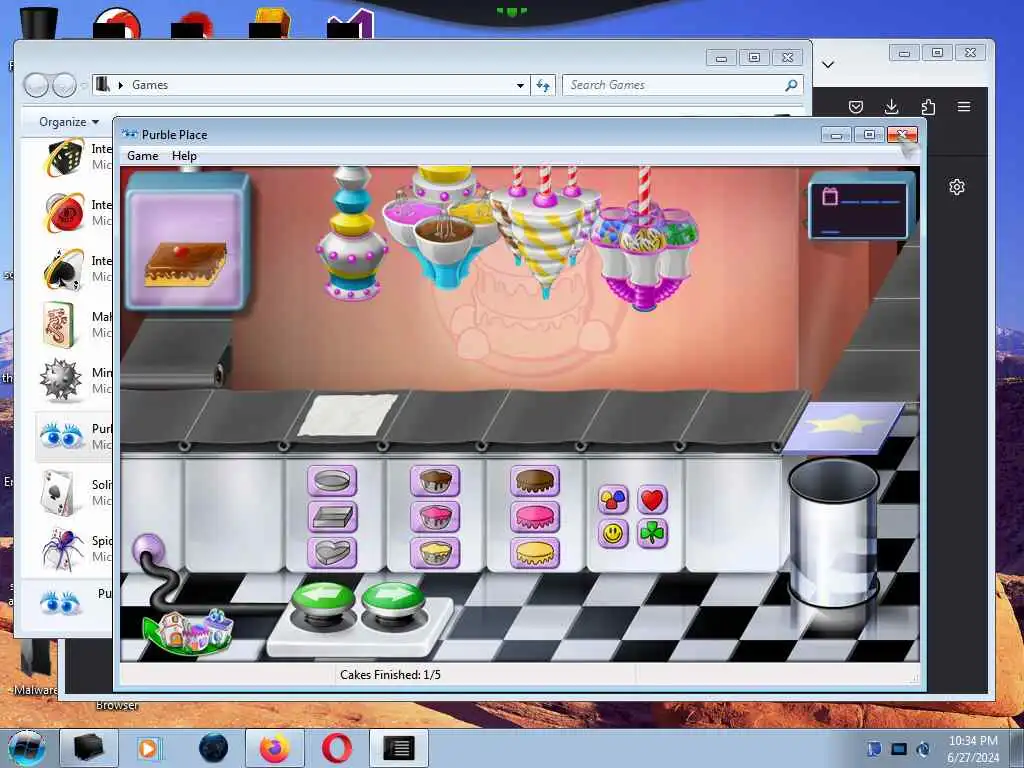Click the metal trash can

tap(834, 533)
